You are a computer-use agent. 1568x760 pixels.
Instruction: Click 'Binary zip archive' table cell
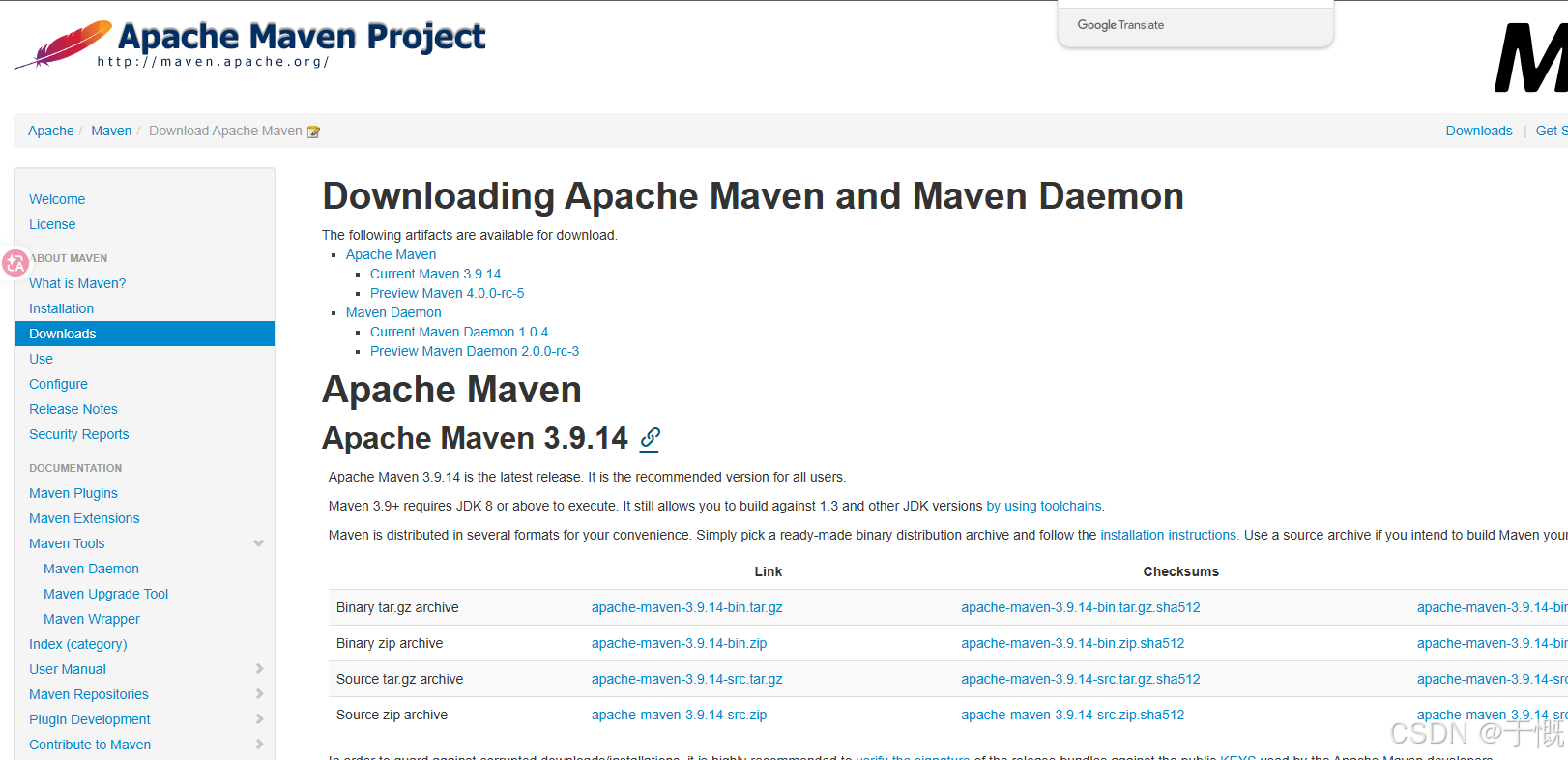click(390, 643)
